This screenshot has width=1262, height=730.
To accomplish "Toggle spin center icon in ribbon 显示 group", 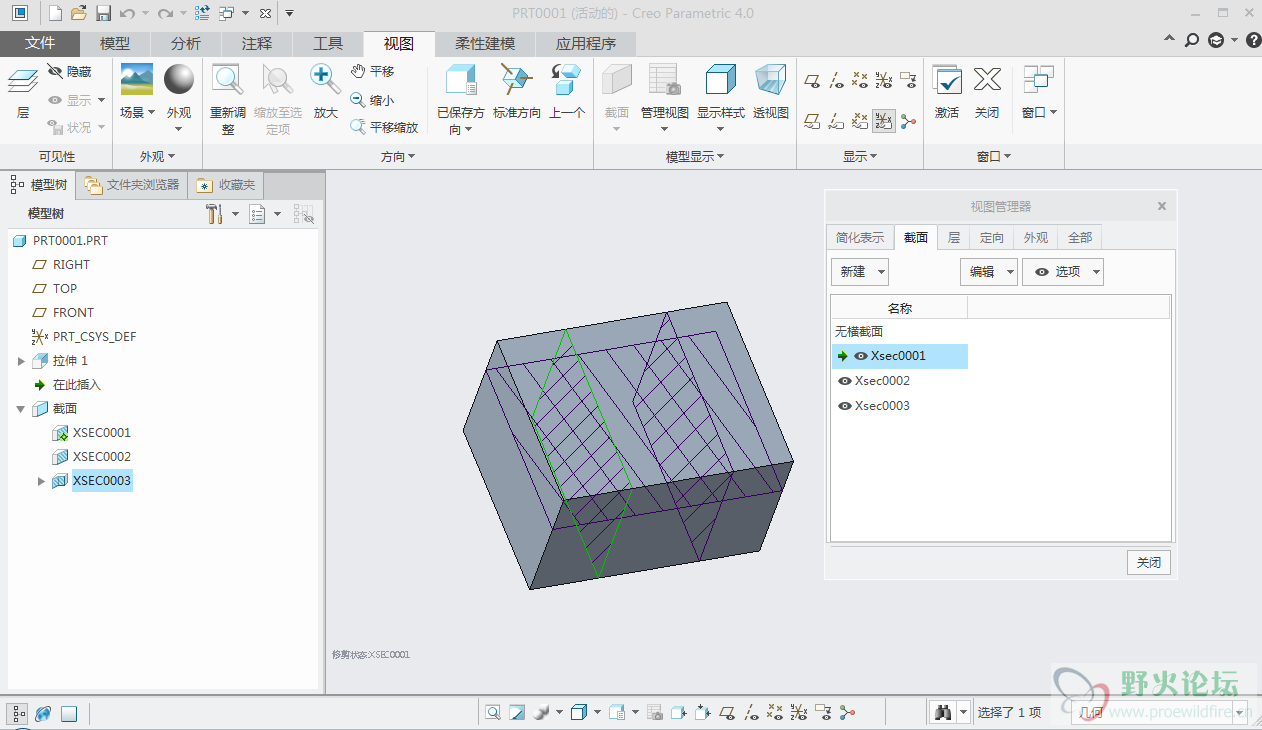I will coord(908,121).
